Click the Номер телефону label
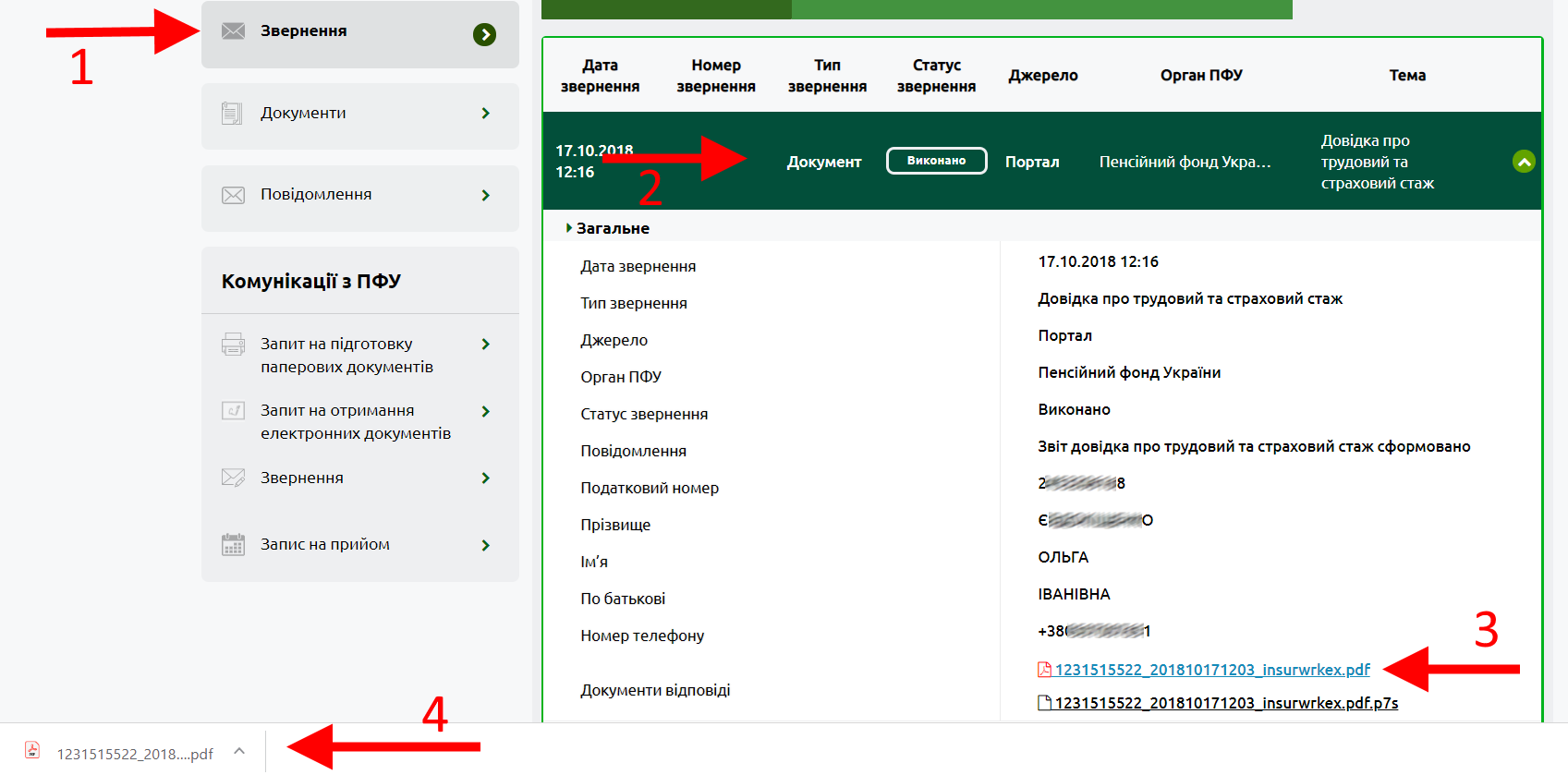Viewport: 1568px width, 775px height. 642,636
